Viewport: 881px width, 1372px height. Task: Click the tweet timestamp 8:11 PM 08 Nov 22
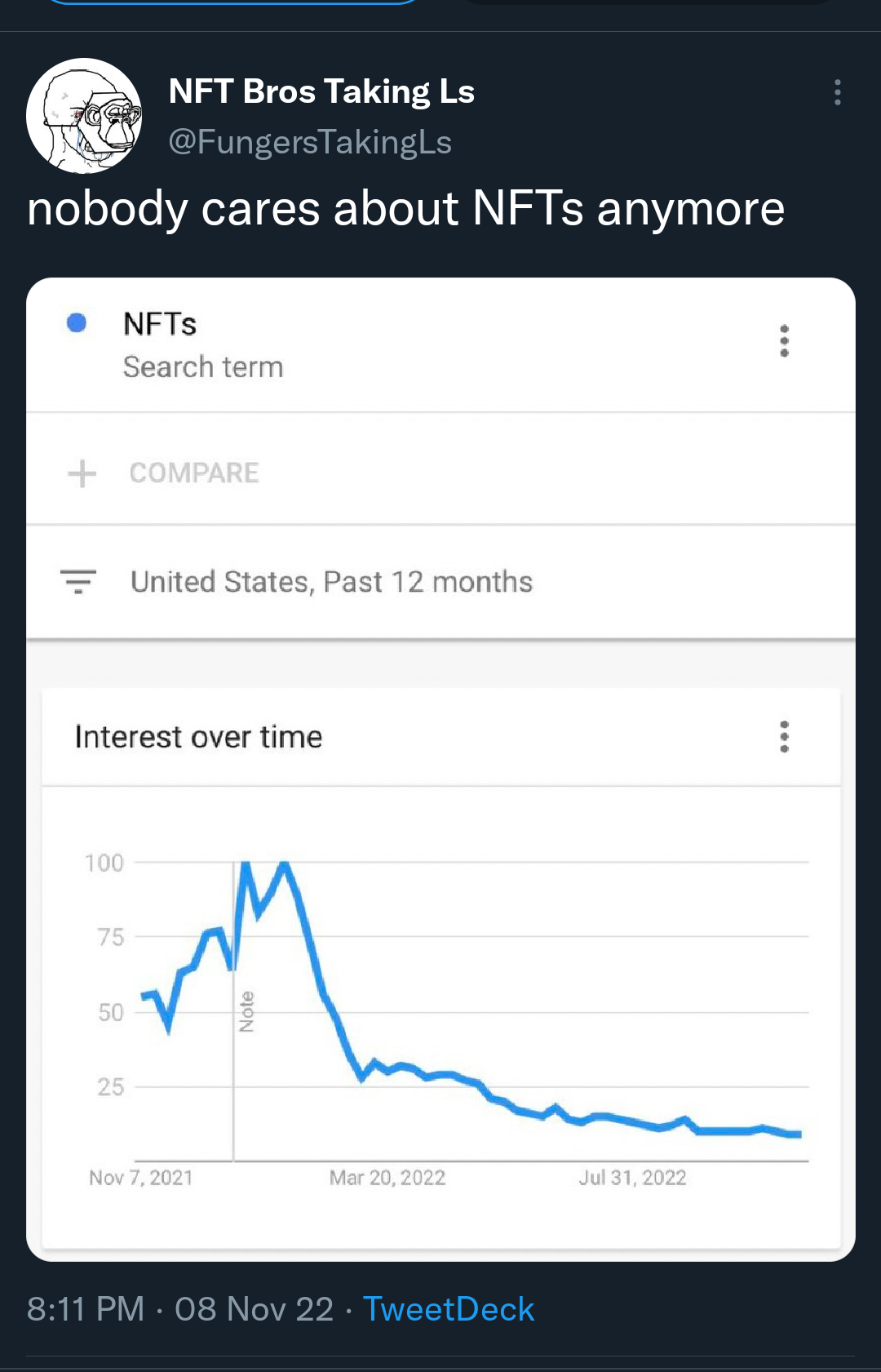point(180,1309)
